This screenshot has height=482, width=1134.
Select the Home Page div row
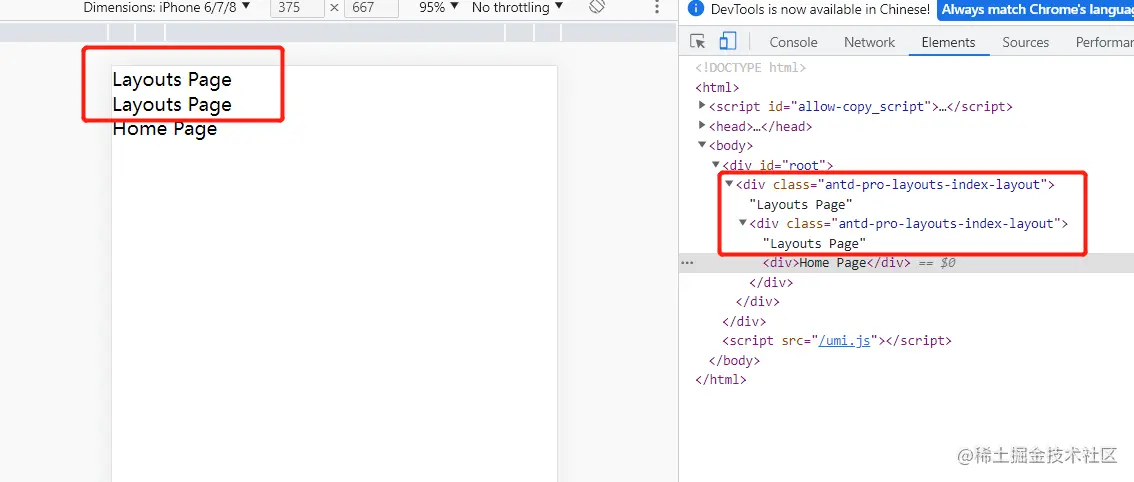[907, 263]
